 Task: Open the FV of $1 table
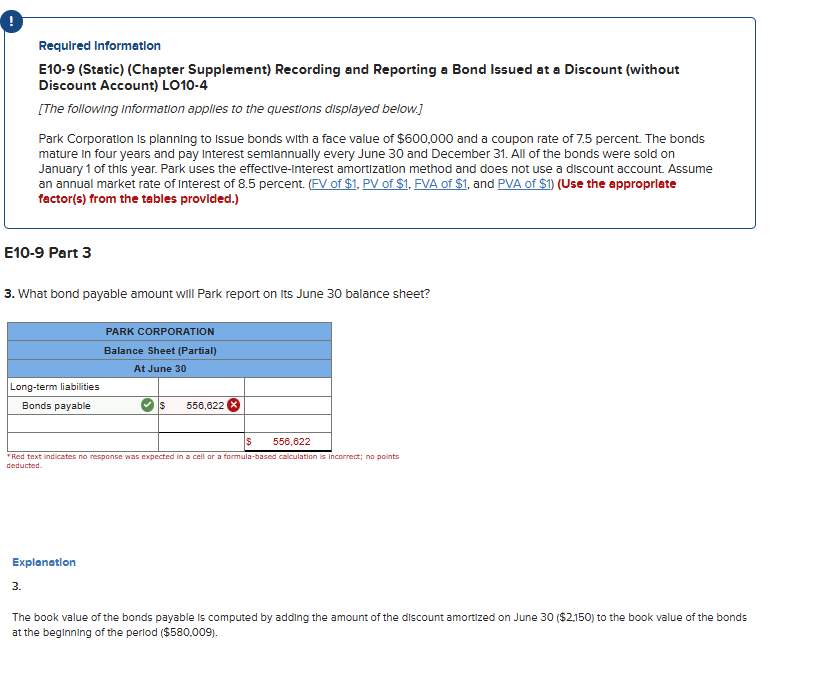tap(335, 182)
